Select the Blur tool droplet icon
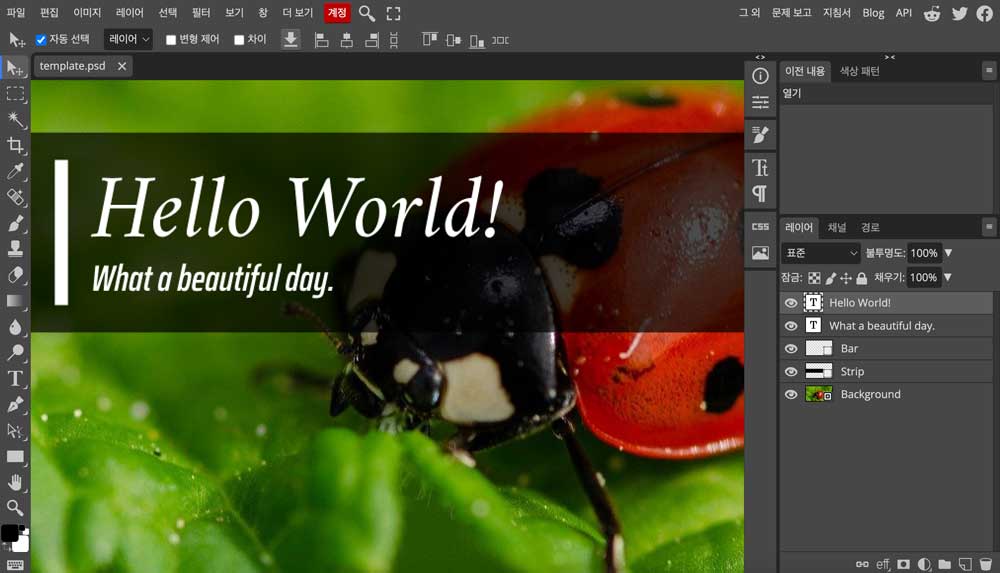Viewport: 1000px width, 573px height. [x=15, y=327]
